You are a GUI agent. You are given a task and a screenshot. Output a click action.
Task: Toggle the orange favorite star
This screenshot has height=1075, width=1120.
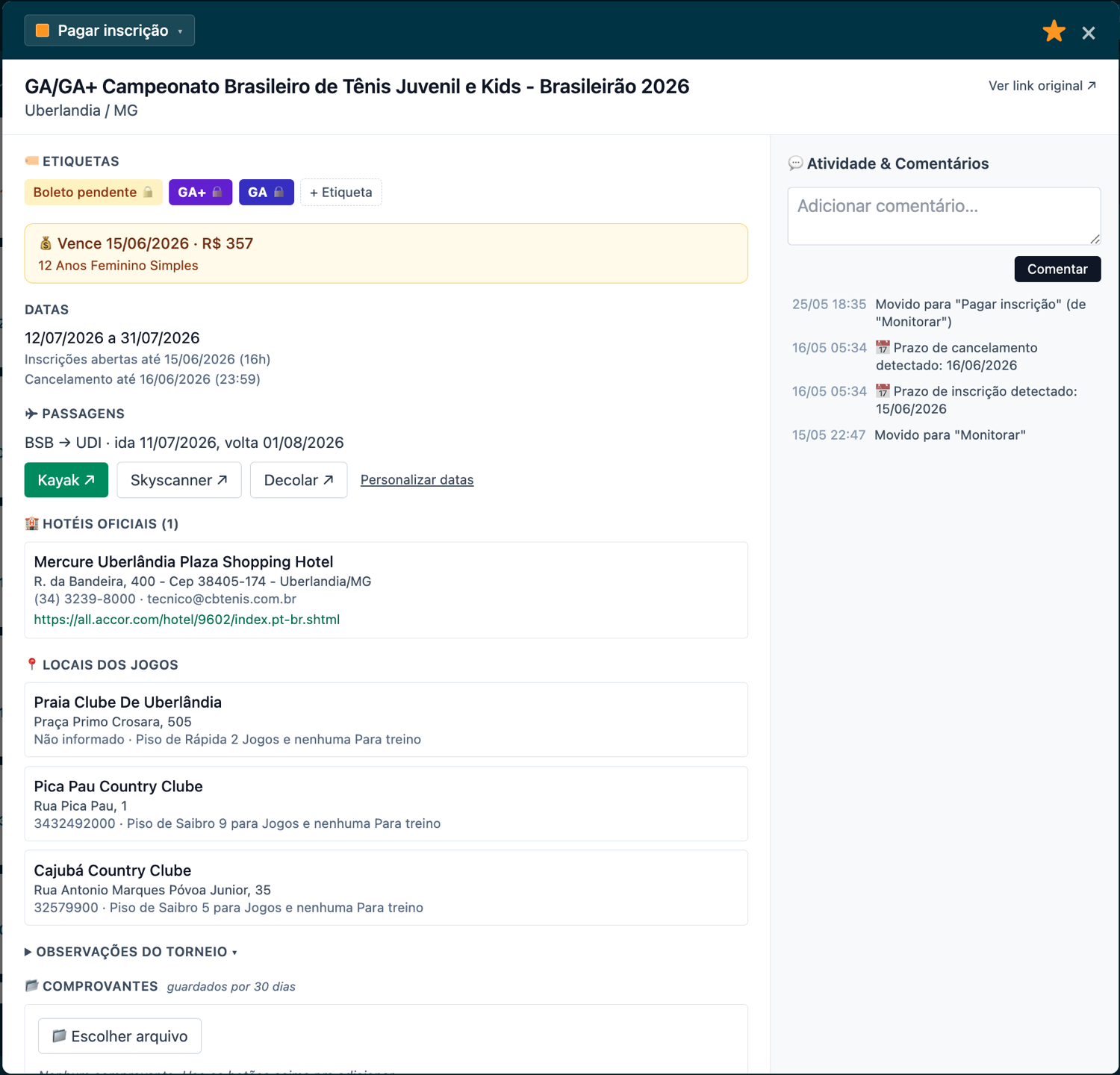pyautogui.click(x=1054, y=31)
